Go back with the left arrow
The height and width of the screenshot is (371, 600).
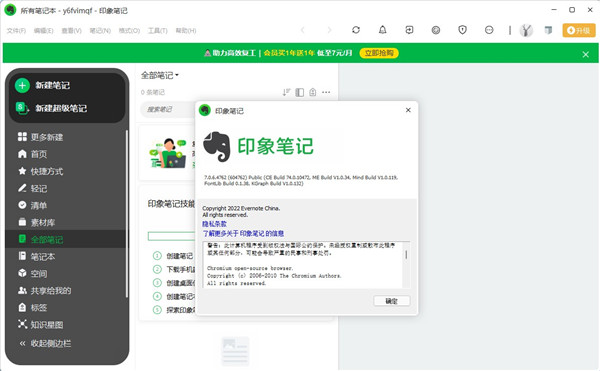(x=303, y=30)
